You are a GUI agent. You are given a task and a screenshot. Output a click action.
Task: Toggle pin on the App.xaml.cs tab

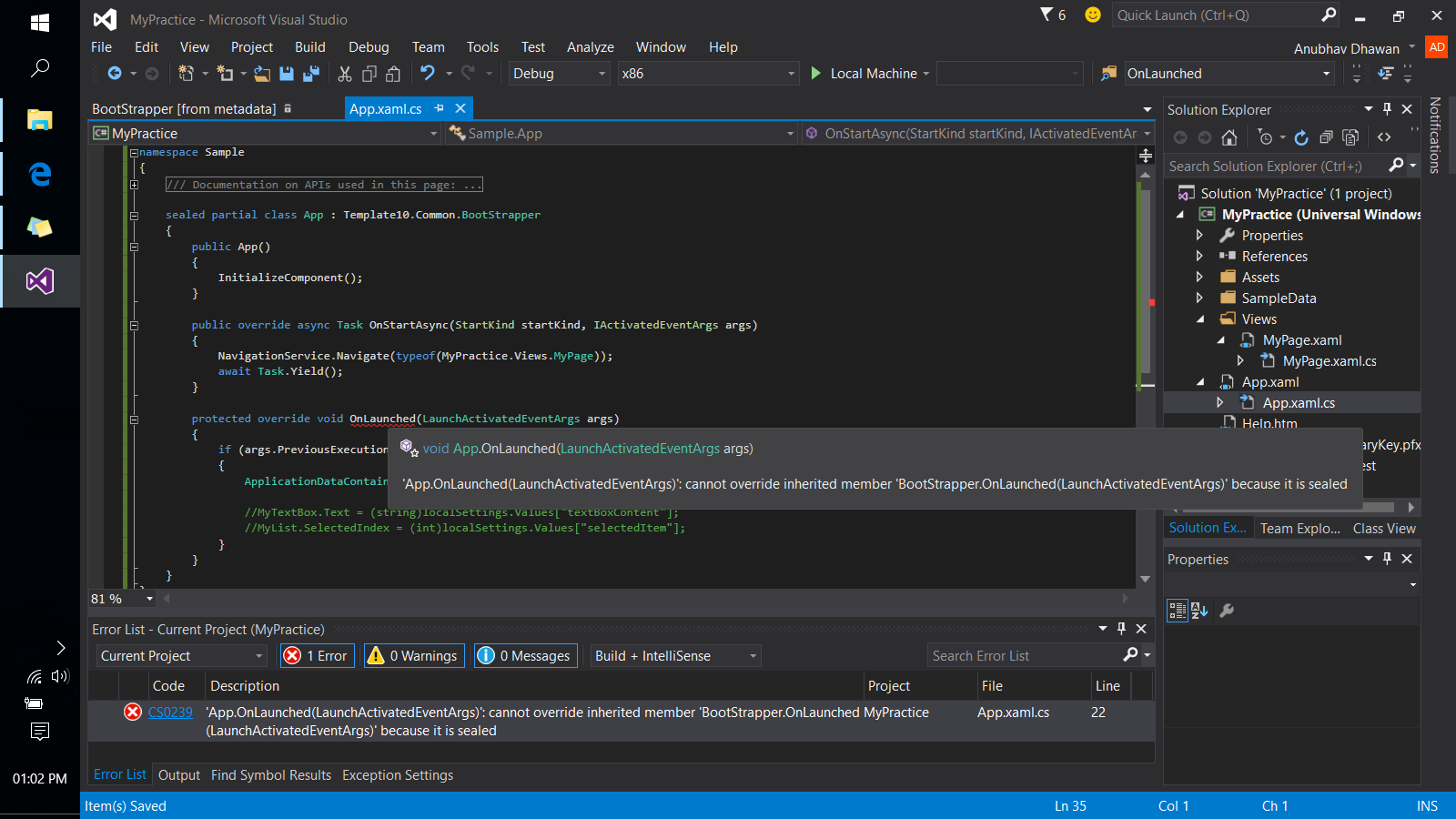(x=440, y=108)
